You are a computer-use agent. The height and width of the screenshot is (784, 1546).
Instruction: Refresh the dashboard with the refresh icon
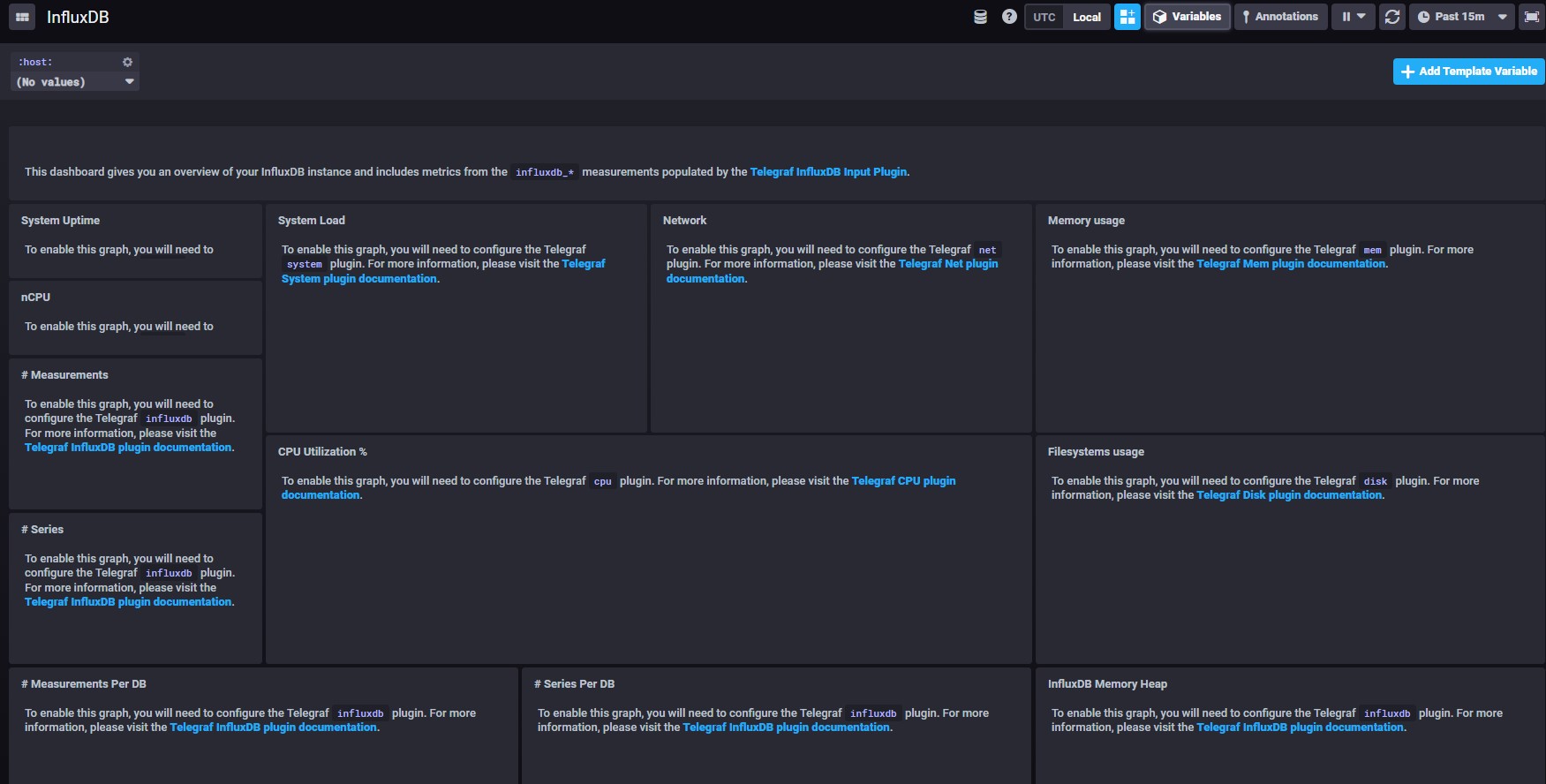[1392, 17]
